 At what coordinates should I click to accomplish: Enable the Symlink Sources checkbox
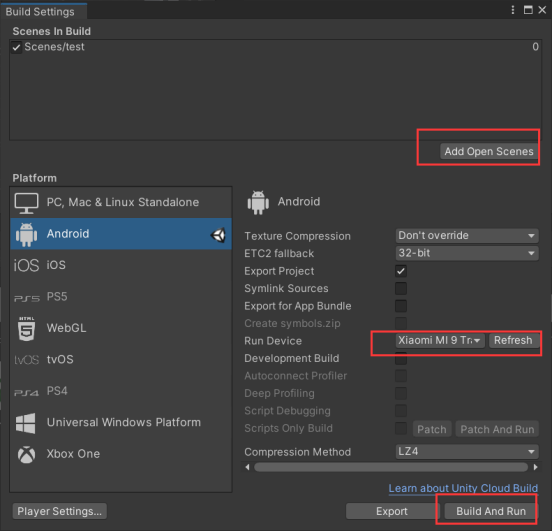(401, 288)
